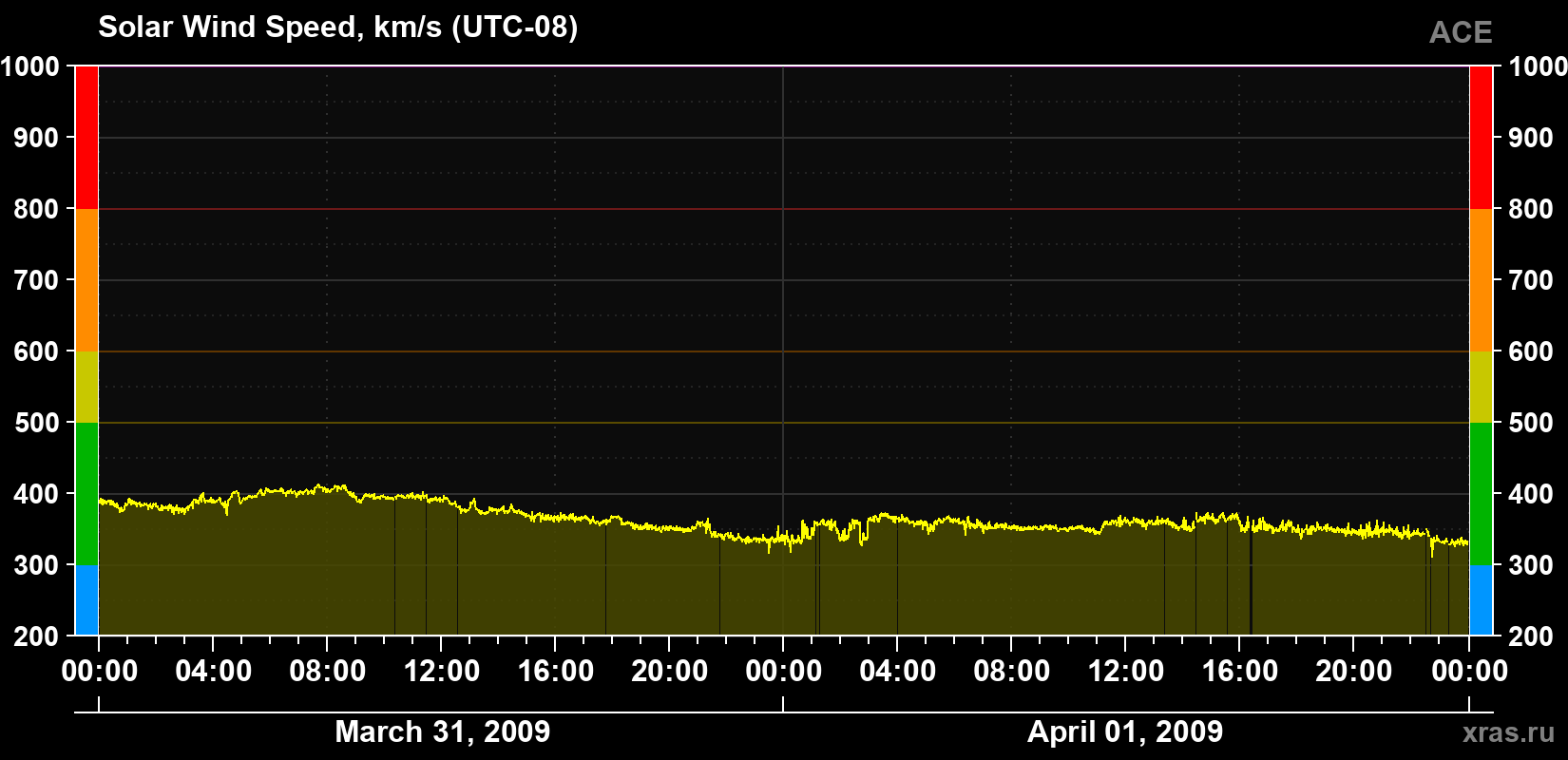The width and height of the screenshot is (1568, 760).
Task: Click the "400" label on the left axis
Action: pos(37,494)
